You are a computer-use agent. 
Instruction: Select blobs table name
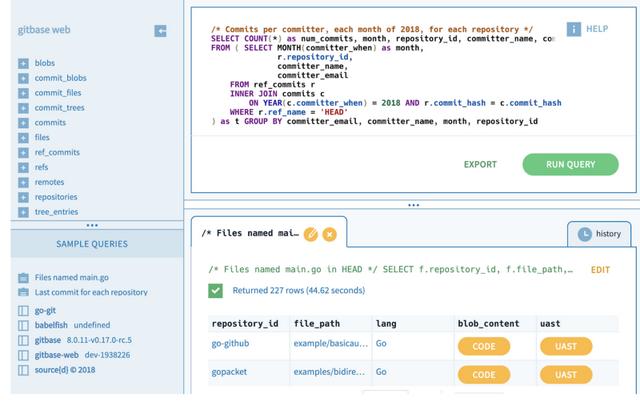(44, 63)
